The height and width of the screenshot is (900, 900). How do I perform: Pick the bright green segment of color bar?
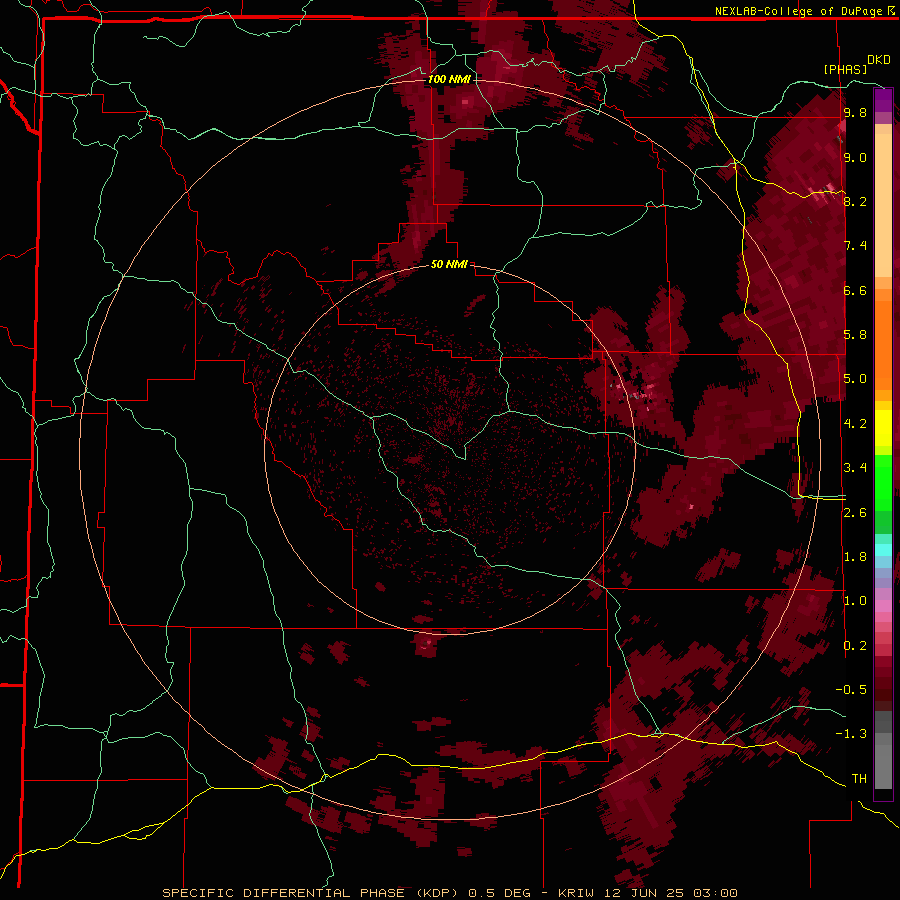point(883,482)
